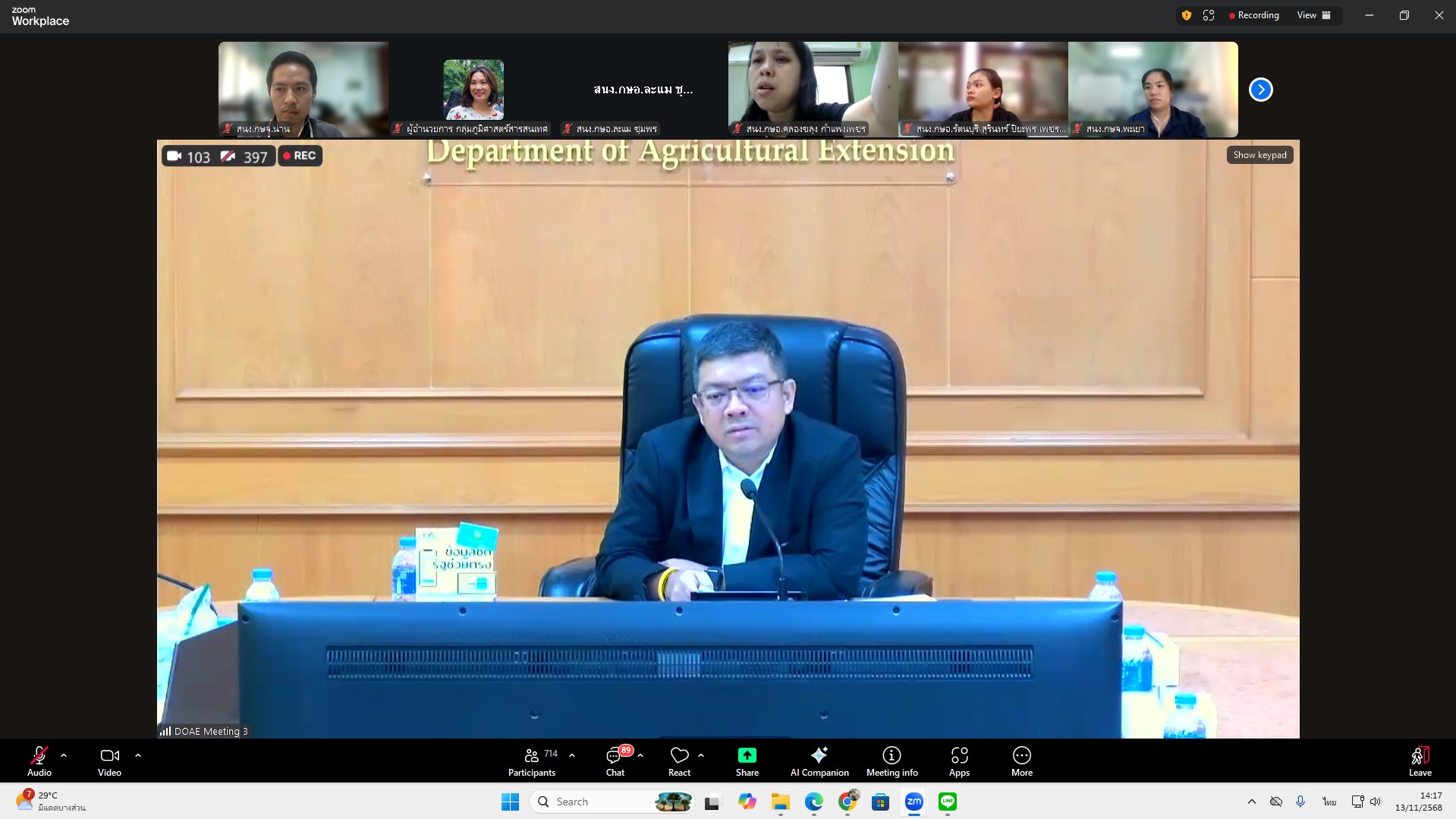This screenshot has height=819, width=1456.
Task: Click the green Share screen button
Action: point(747,761)
